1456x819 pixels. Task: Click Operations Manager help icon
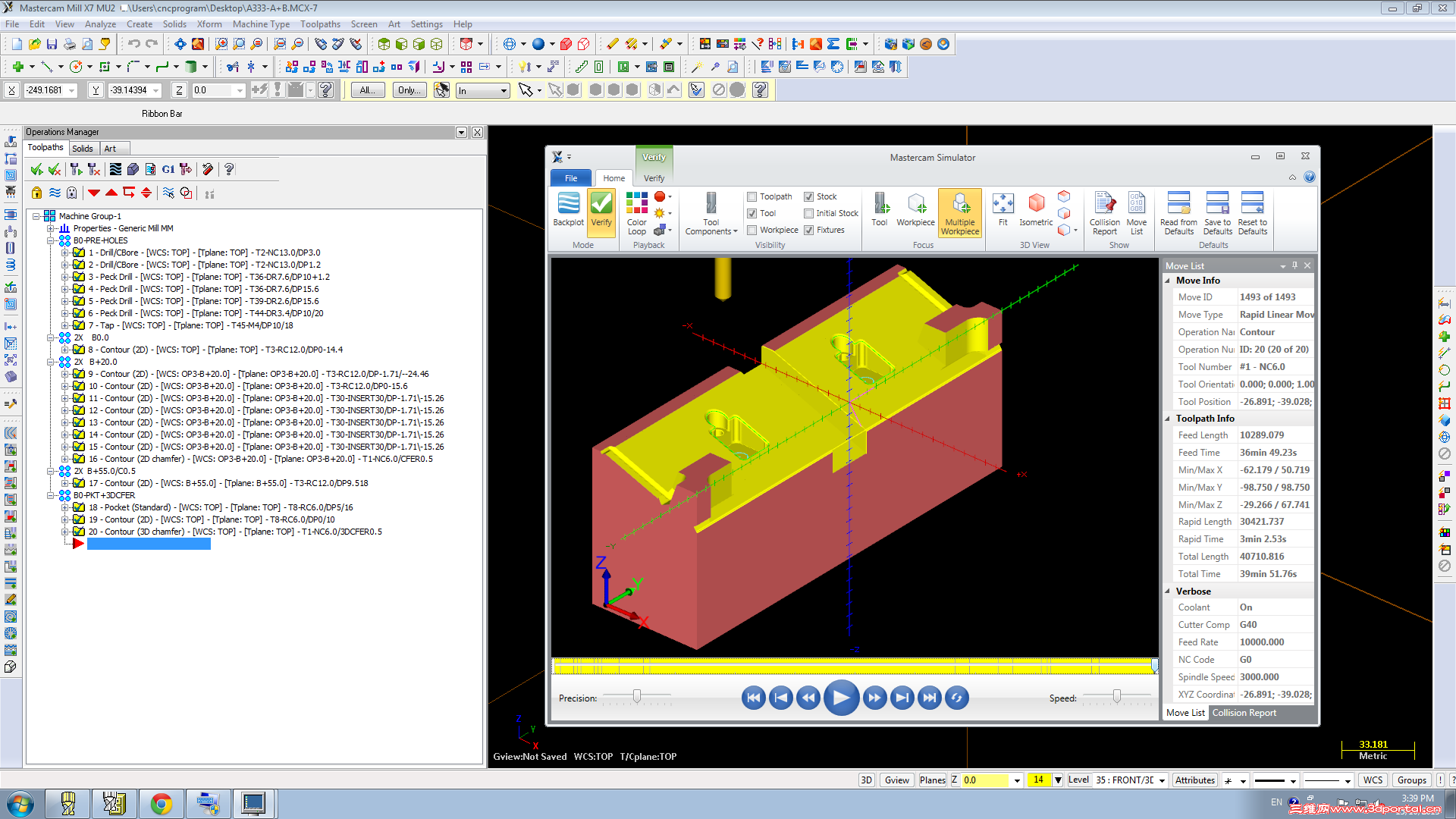point(229,169)
